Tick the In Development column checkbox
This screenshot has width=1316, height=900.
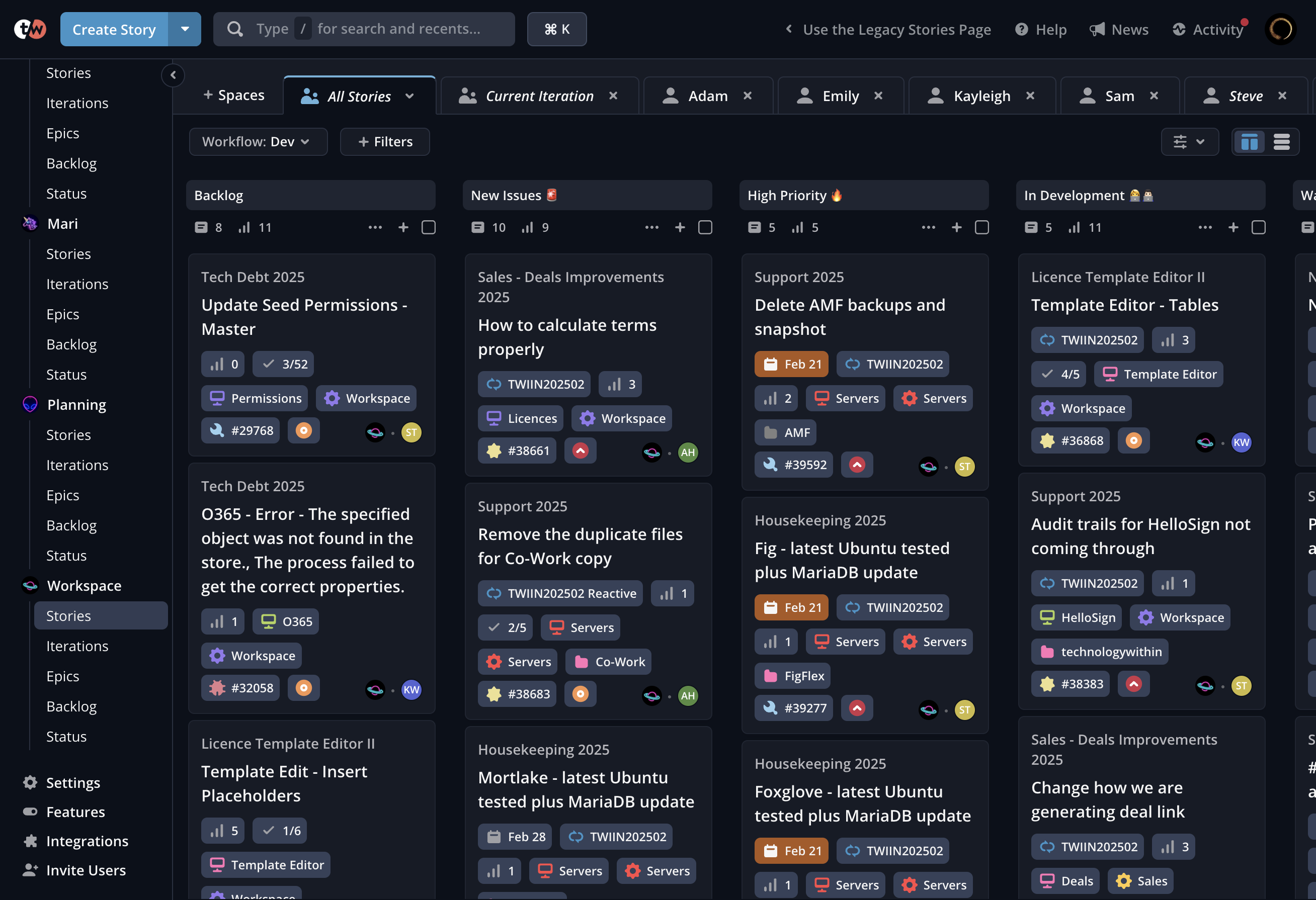[x=1258, y=228]
